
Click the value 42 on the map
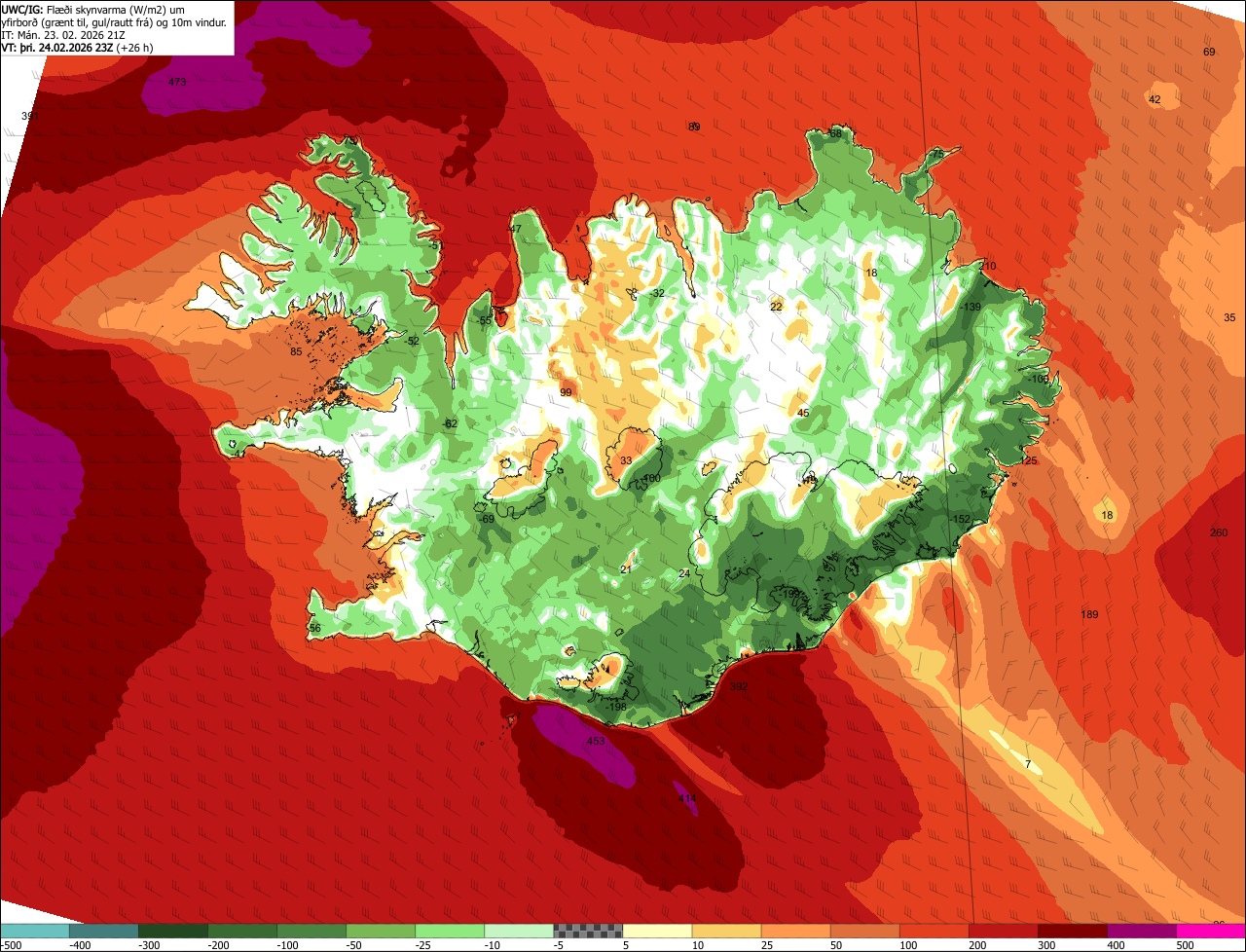1154,99
